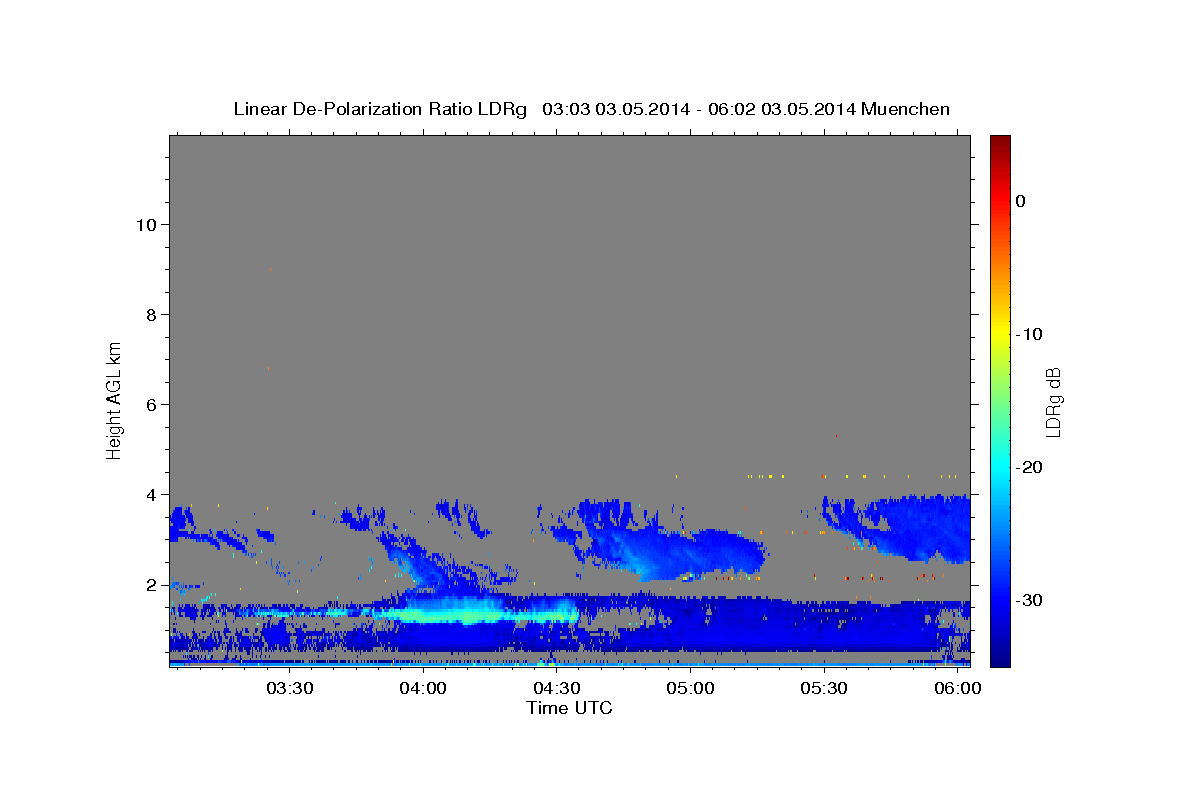Click the colorbar value -20

point(1030,467)
